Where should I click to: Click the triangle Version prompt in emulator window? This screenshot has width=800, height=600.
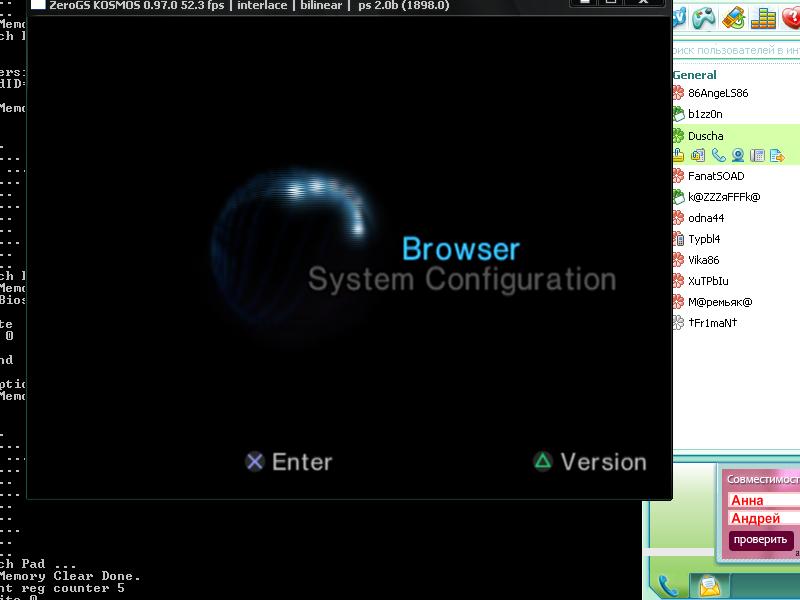(x=590, y=462)
